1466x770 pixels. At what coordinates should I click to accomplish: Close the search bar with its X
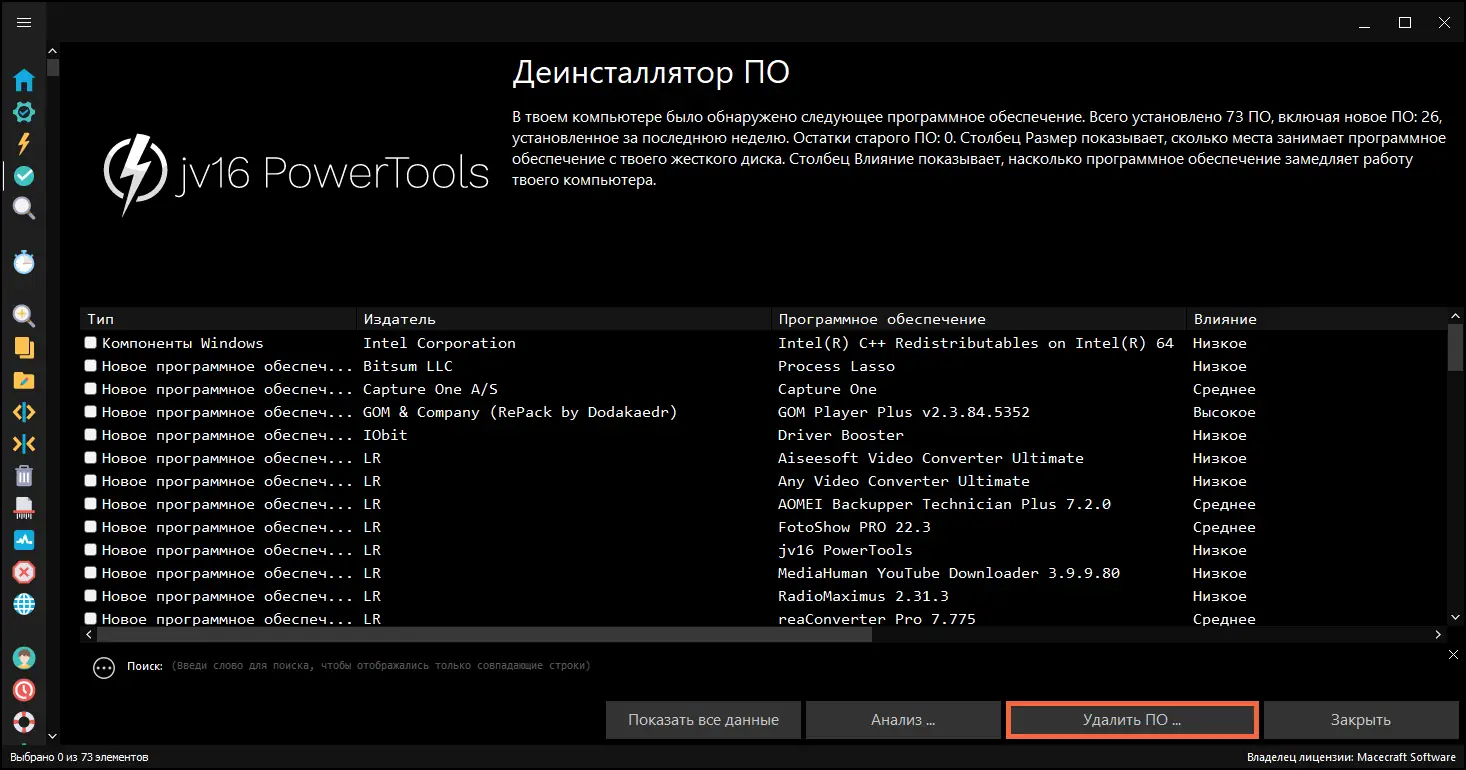(1453, 654)
